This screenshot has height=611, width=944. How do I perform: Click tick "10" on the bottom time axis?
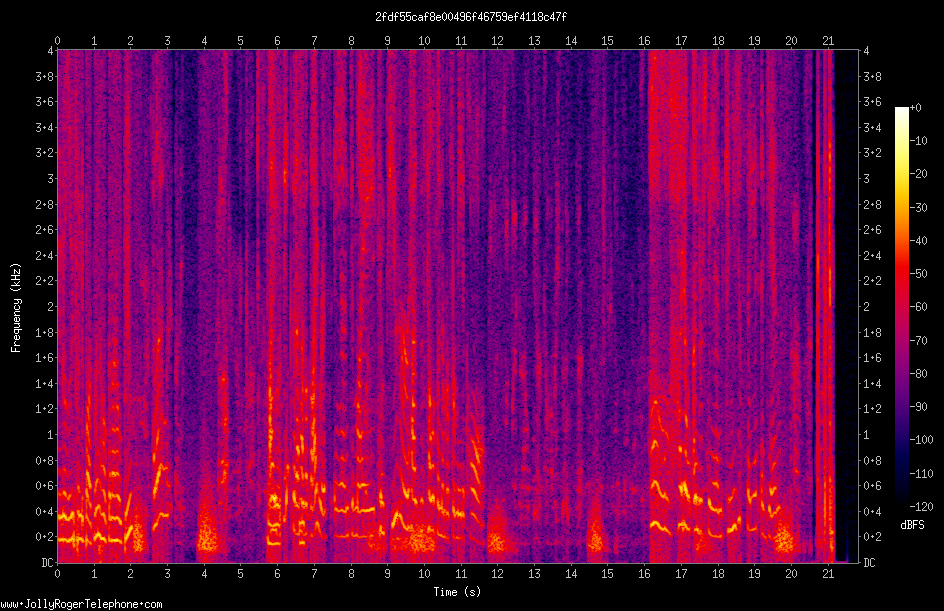424,574
